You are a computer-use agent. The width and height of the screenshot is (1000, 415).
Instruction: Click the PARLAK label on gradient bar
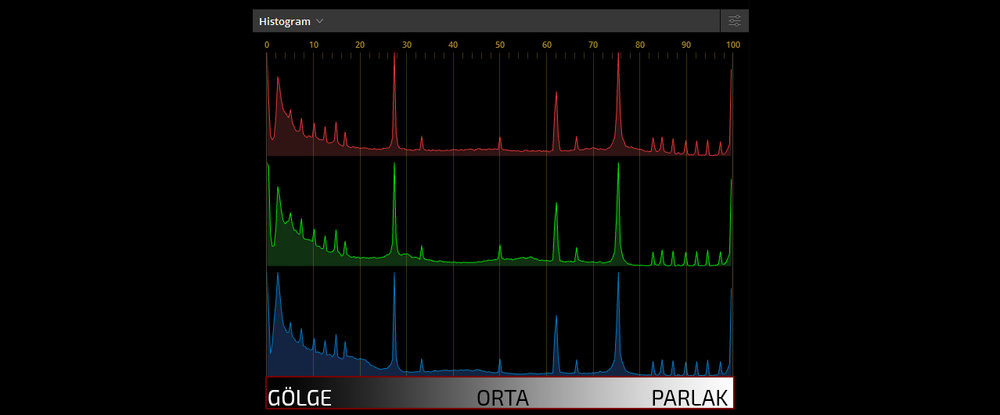689,398
